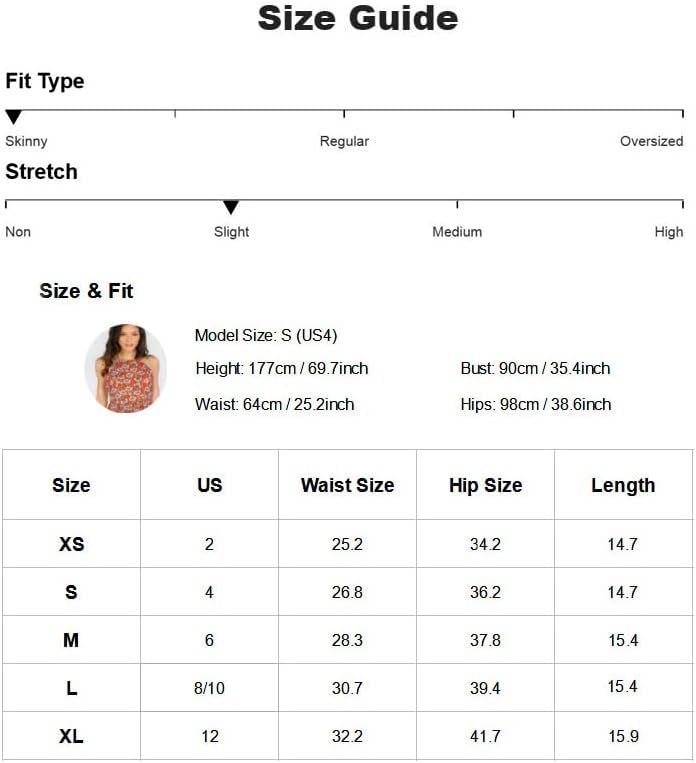Viewport: 696px width, 763px height.
Task: Click the 41.7 hip size cell
Action: pyautogui.click(x=485, y=736)
